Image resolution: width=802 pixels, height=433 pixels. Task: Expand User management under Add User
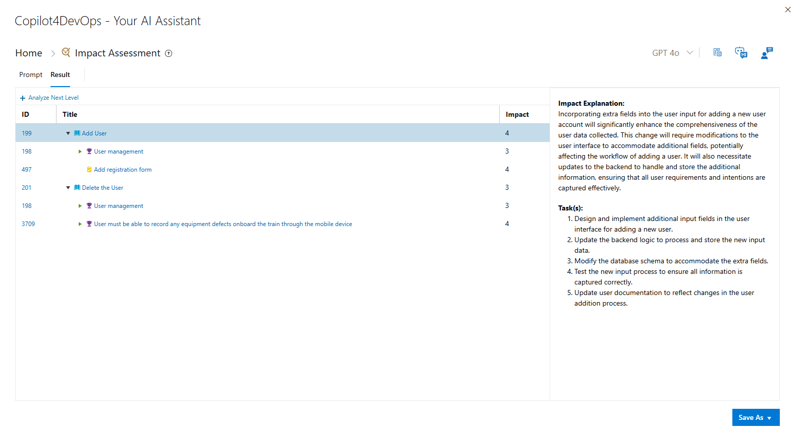[x=80, y=151]
